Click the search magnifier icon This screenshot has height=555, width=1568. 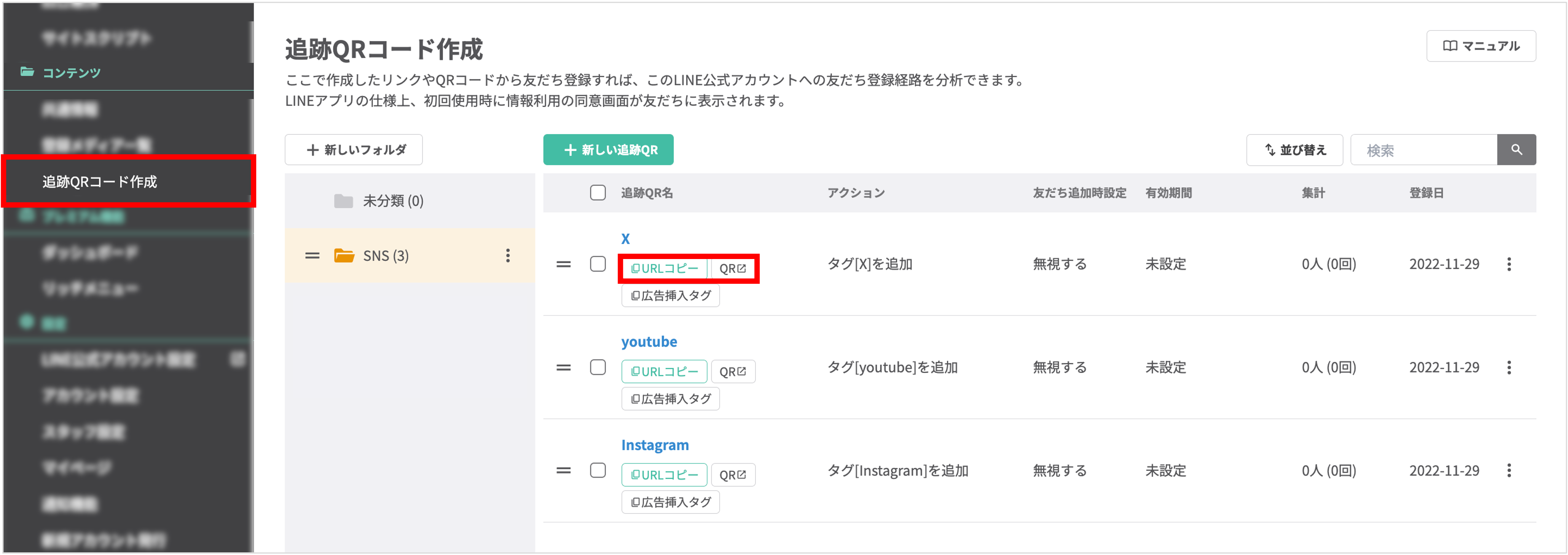(x=1517, y=149)
